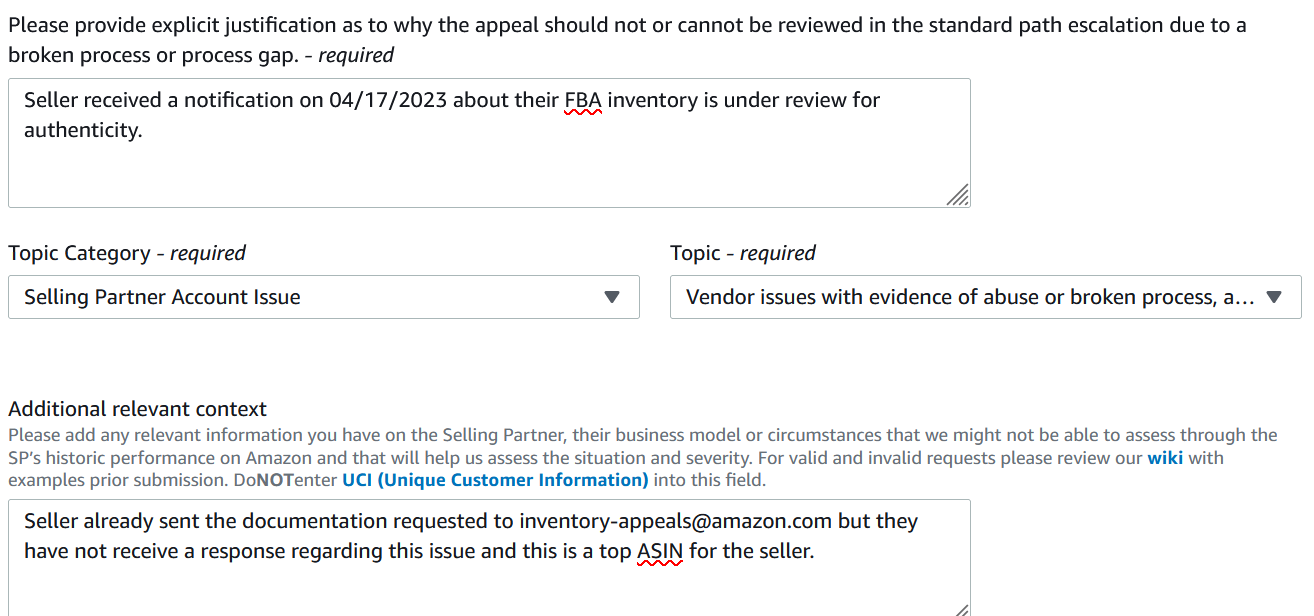Click the Topic Category dropdown arrow
The image size is (1314, 616).
[613, 297]
